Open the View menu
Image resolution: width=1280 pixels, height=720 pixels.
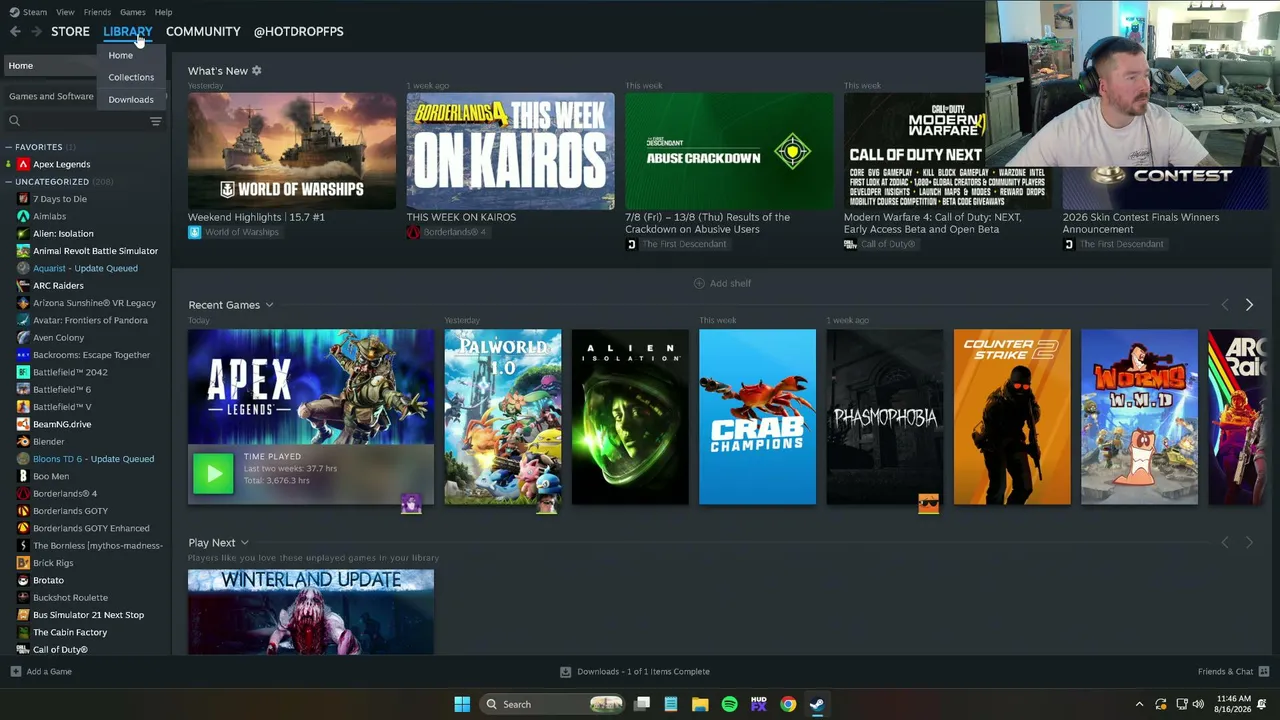65,12
